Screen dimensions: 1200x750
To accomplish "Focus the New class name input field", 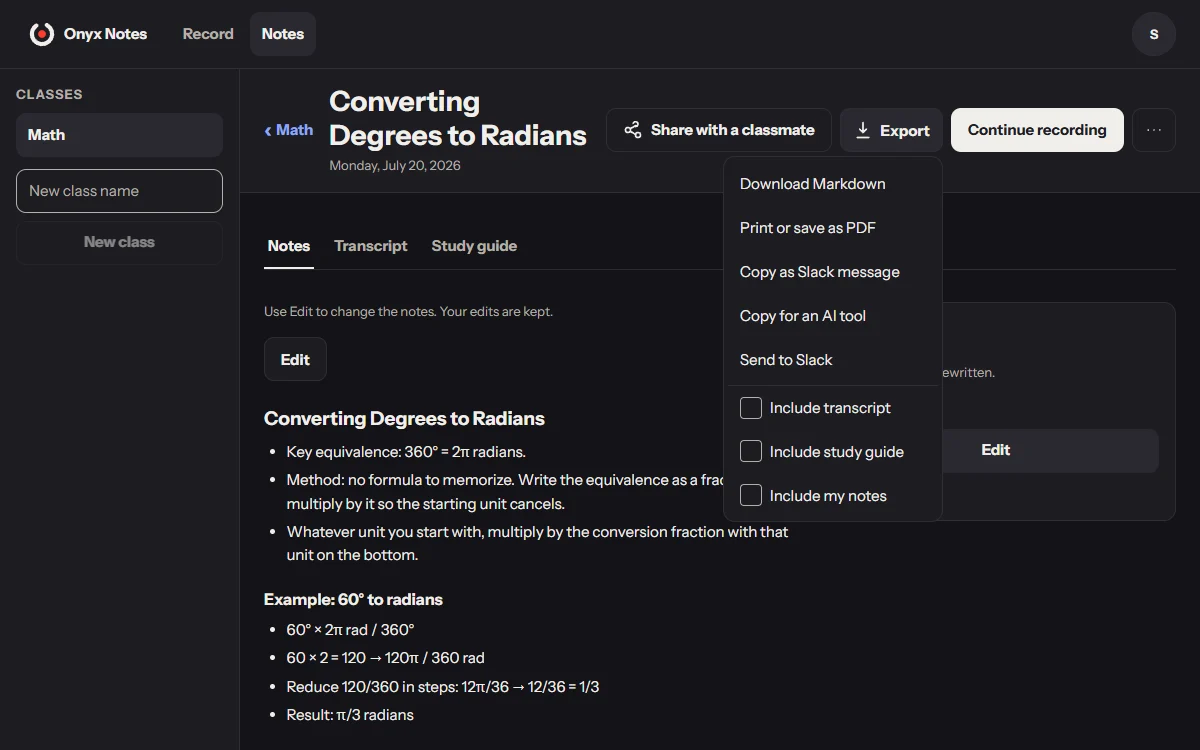I will click(x=119, y=191).
